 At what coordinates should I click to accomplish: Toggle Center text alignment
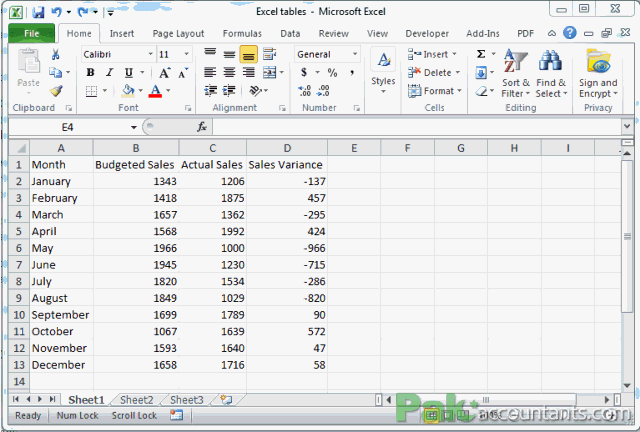click(229, 73)
